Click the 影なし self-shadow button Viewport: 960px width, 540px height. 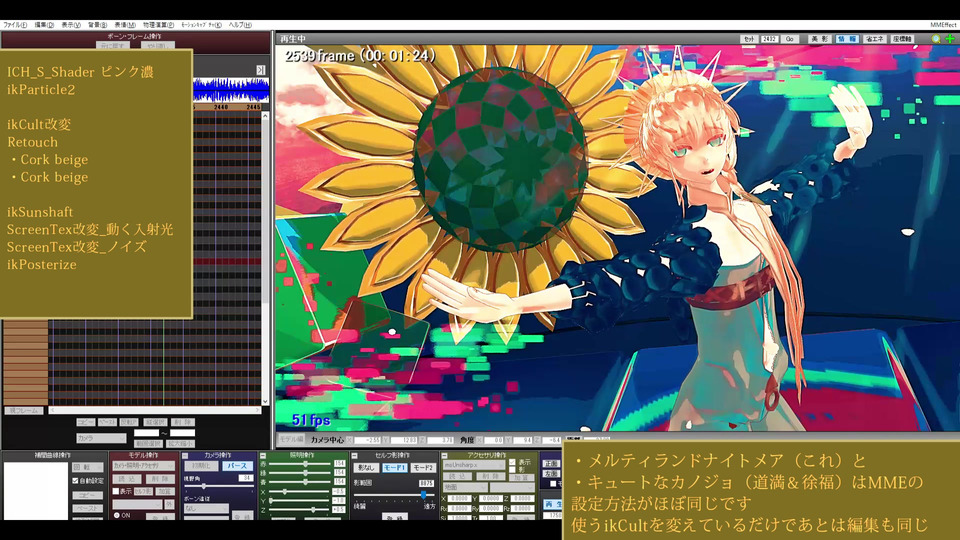[366, 468]
